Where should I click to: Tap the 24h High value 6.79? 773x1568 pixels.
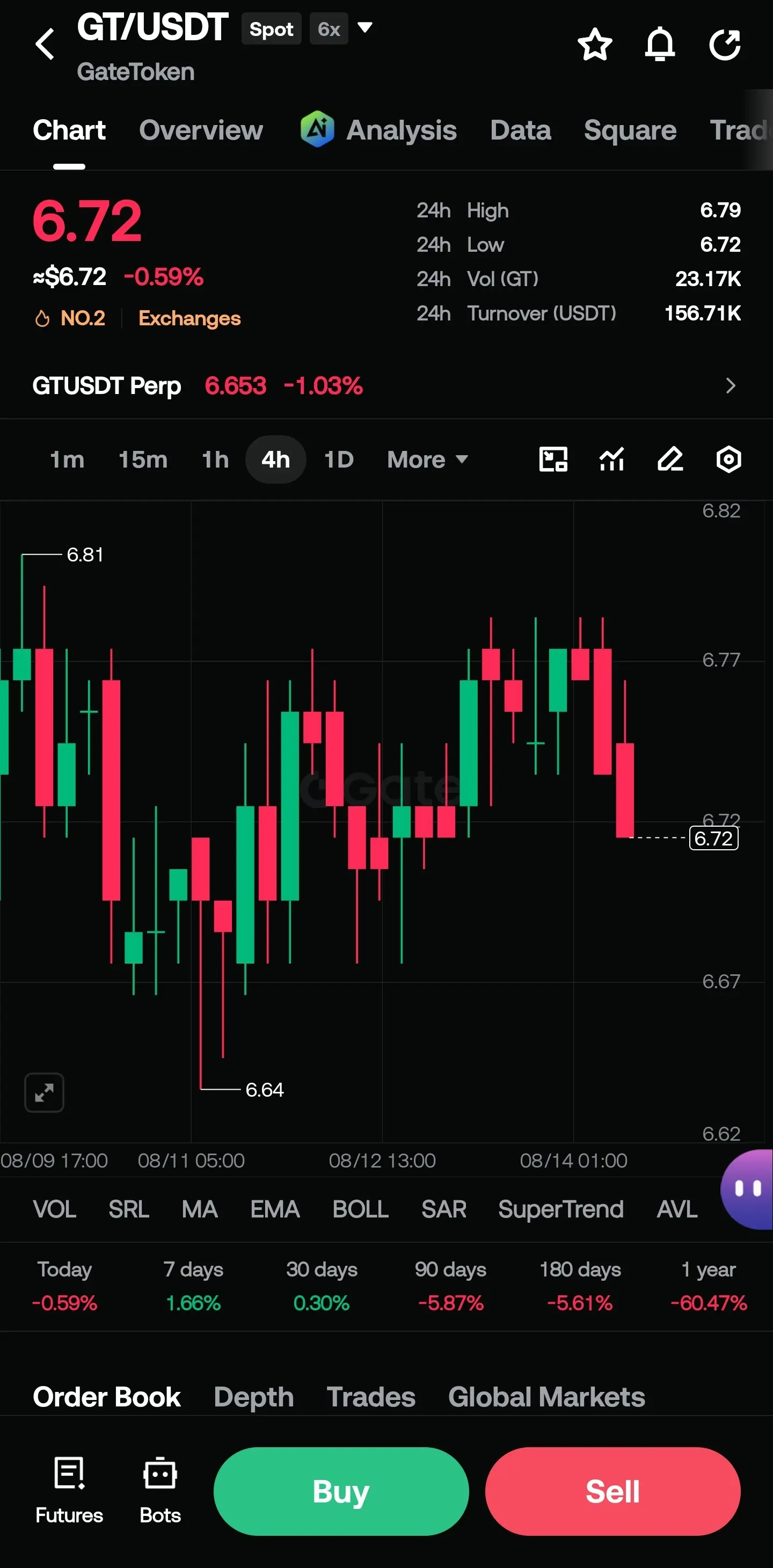720,210
